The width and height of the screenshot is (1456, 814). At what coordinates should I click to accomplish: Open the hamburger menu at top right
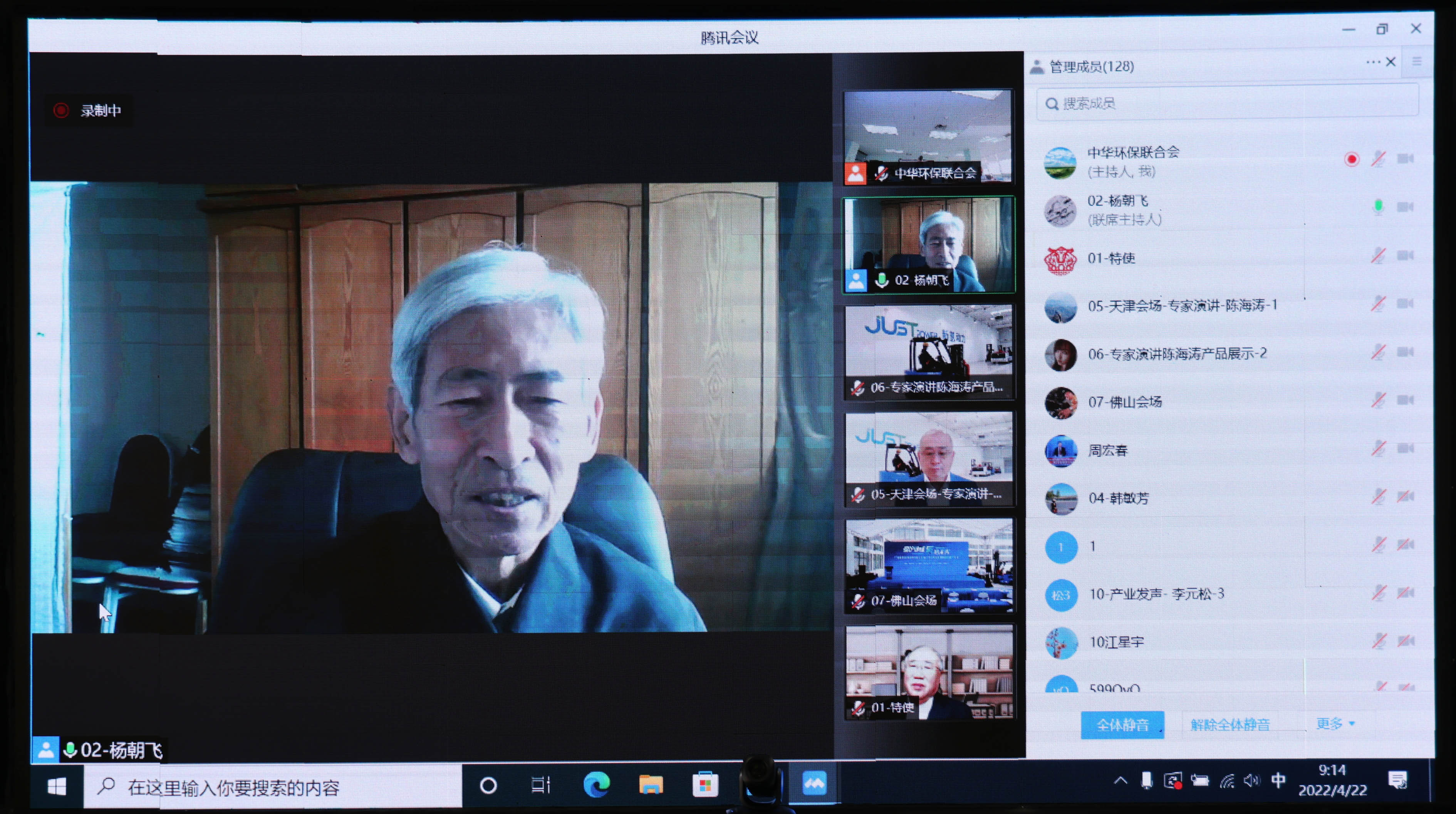coord(1417,61)
